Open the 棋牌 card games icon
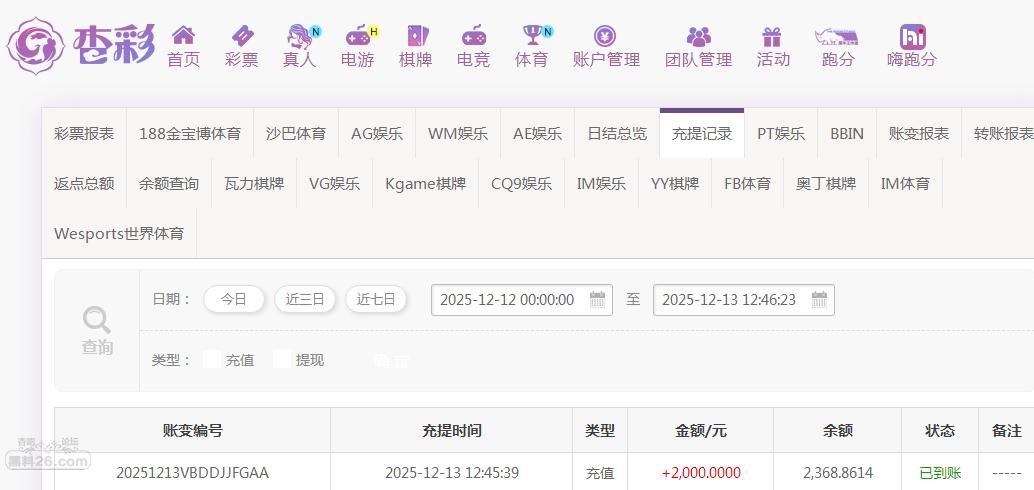The height and width of the screenshot is (490, 1034). pos(415,36)
